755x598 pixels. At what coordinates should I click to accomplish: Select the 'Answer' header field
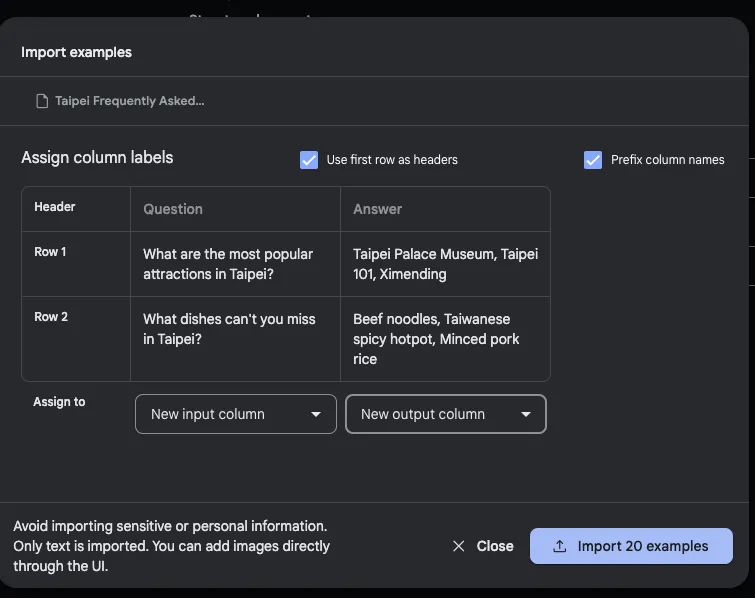(x=445, y=209)
